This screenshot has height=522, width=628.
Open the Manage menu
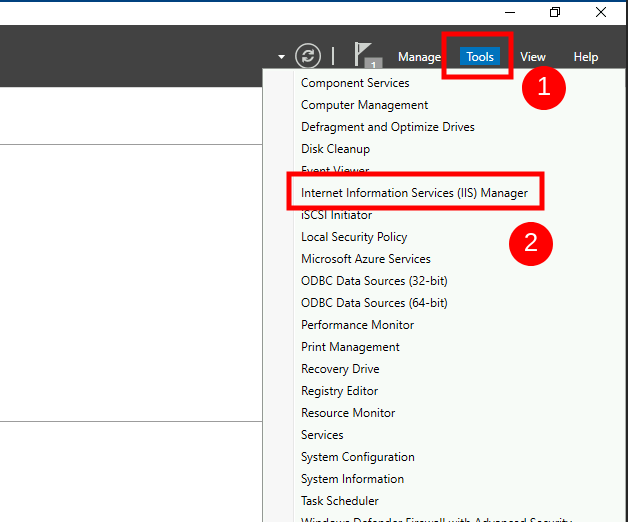419,57
